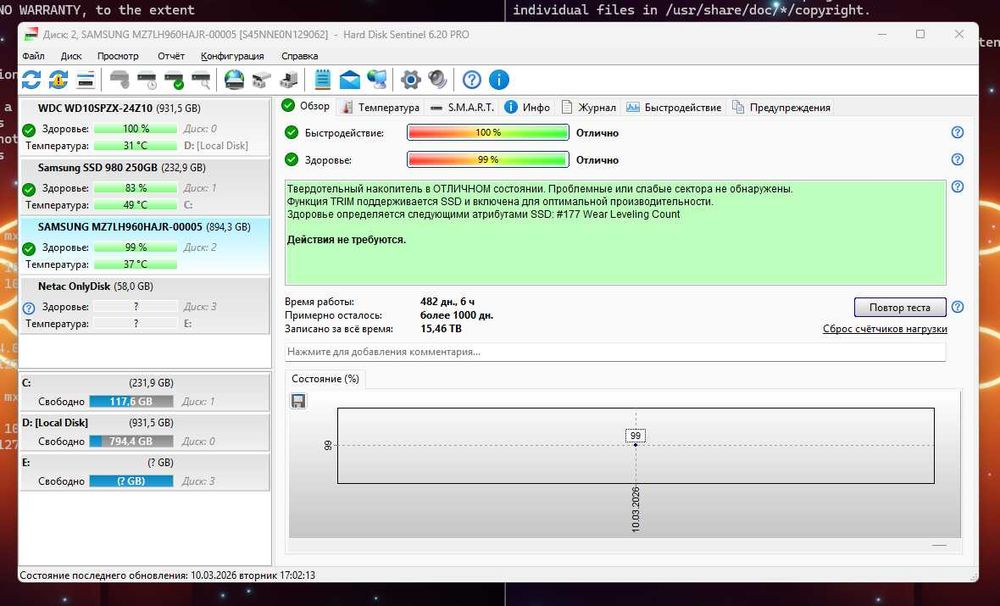Screen dimensions: 1000x606
Task: Click the refresh disk status icon
Action: tap(31, 80)
